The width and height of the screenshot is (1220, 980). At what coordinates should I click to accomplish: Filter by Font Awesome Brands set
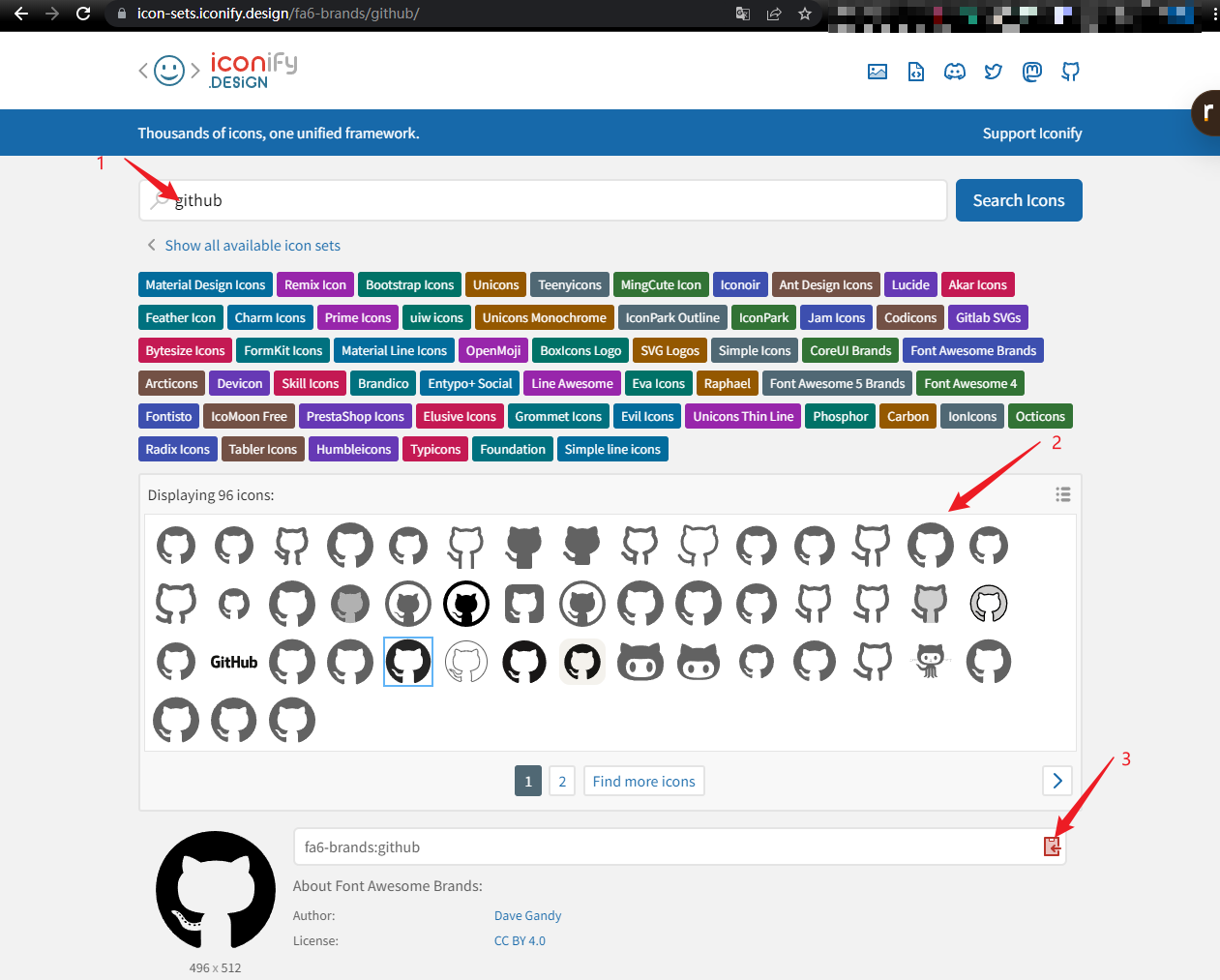coord(973,350)
